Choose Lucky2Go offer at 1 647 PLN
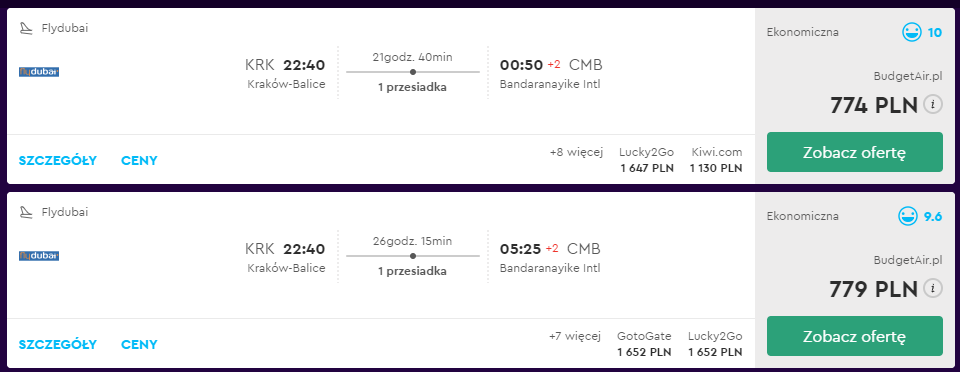 (x=647, y=160)
